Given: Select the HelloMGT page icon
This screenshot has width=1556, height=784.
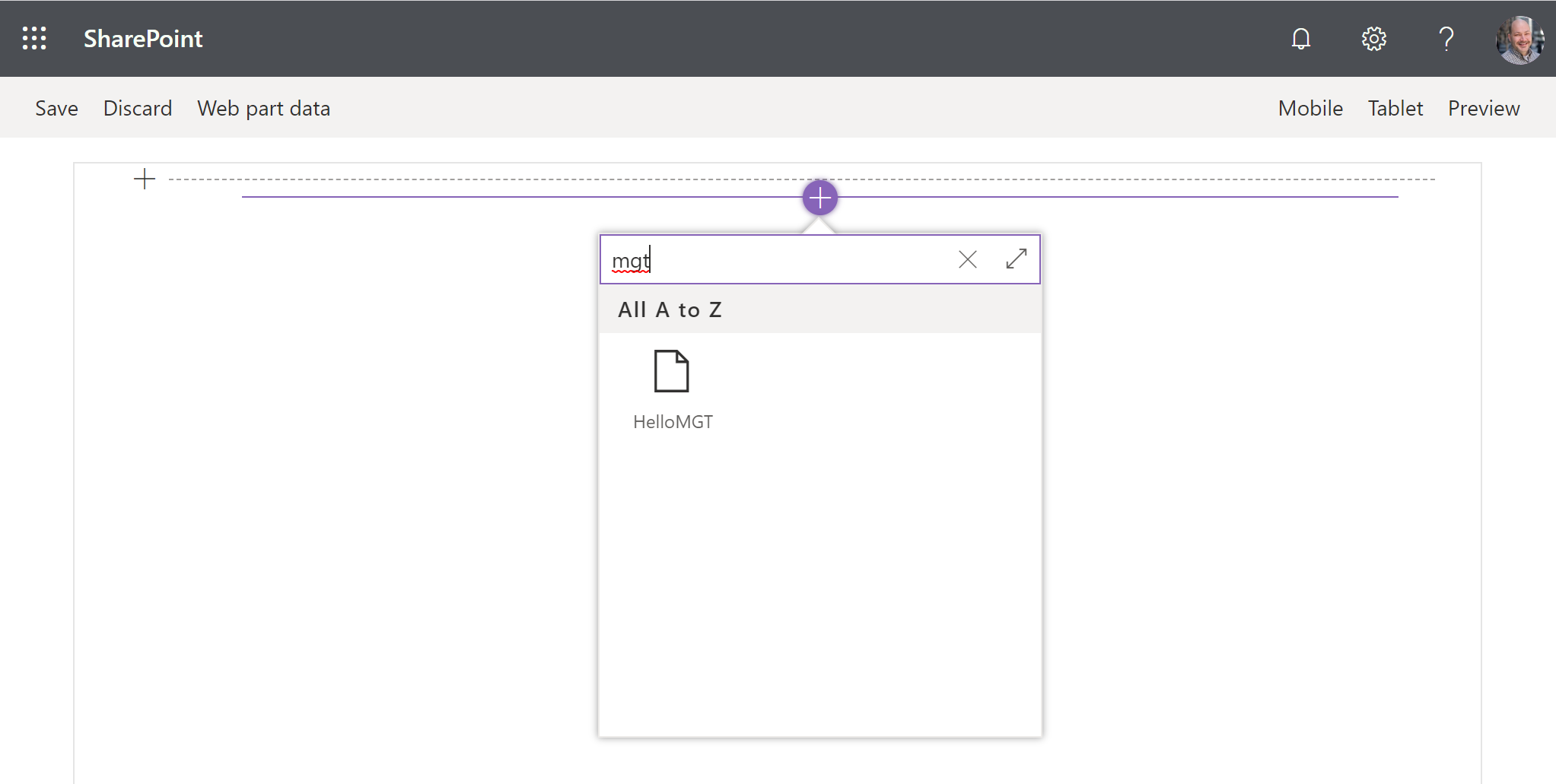Looking at the screenshot, I should click(671, 372).
